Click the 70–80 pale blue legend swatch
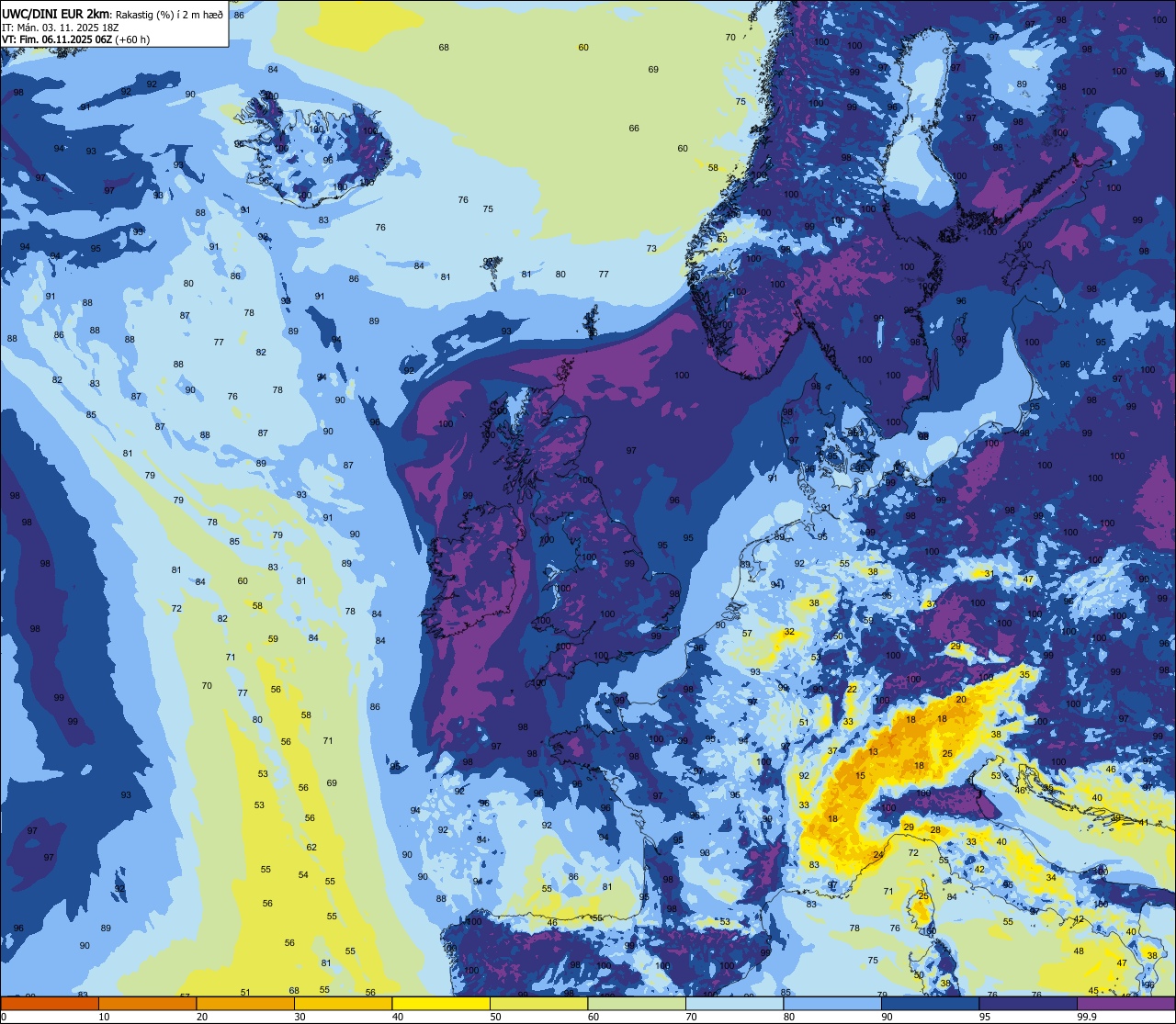Screen dimensions: 1176x1024 coord(734,1003)
